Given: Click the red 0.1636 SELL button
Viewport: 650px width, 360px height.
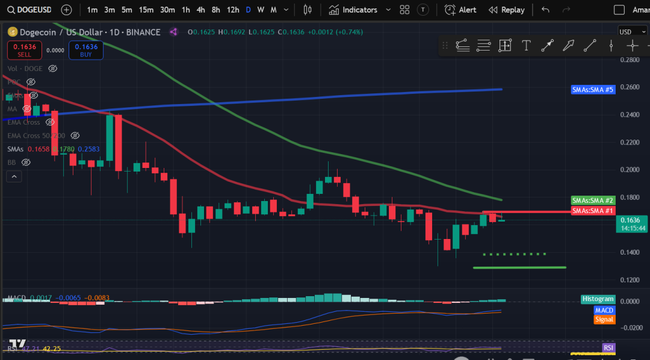Looking at the screenshot, I should 24,50.
